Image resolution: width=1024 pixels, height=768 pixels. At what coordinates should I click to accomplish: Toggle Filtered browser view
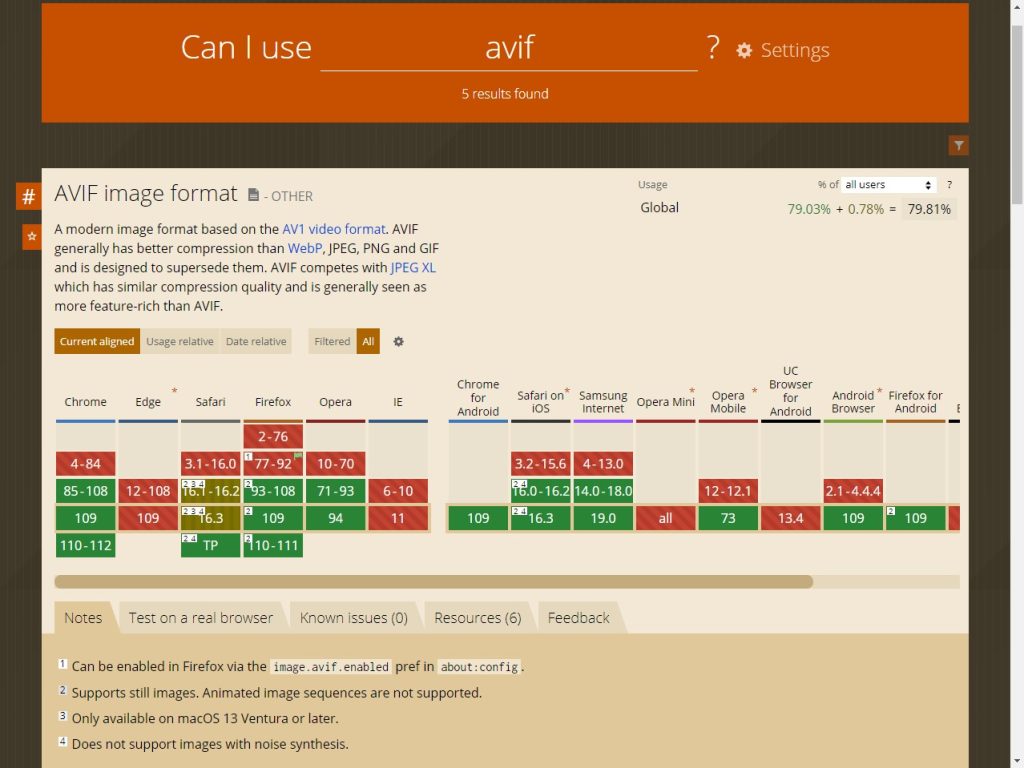click(332, 342)
